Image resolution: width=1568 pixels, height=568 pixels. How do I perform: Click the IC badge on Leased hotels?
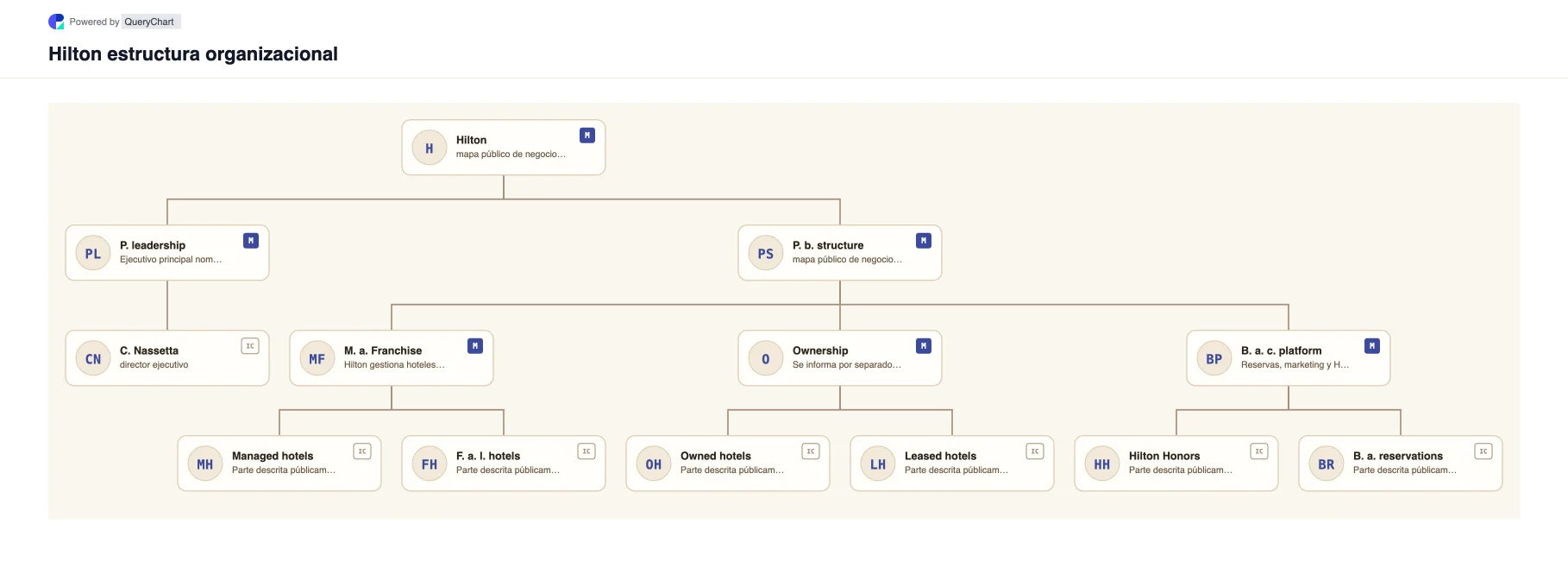[x=1035, y=451]
